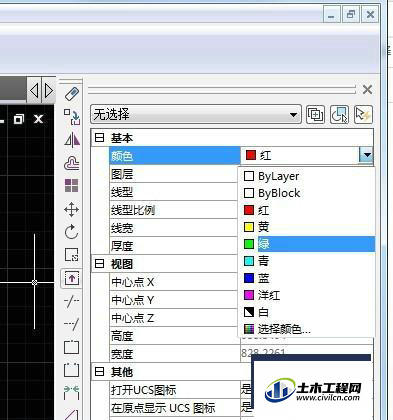Screen dimensions: 393x420
Task: Close the main application window
Action: tap(370, 15)
